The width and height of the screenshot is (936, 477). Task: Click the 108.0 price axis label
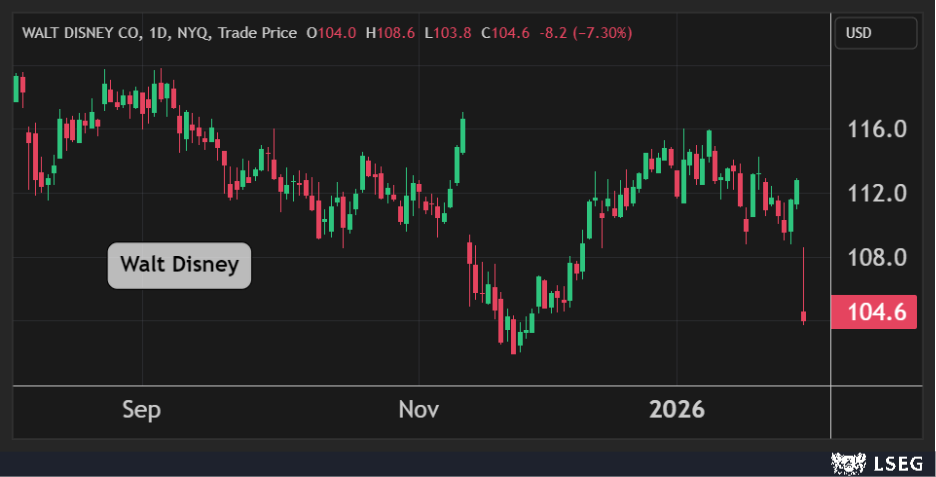(x=876, y=257)
